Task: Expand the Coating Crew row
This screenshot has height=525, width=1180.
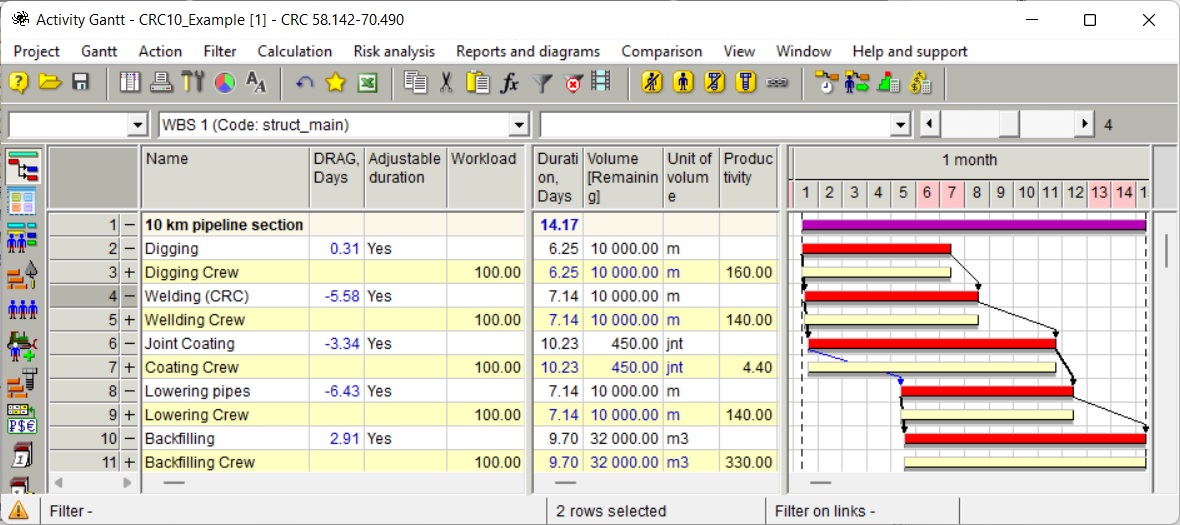Action: click(x=131, y=367)
